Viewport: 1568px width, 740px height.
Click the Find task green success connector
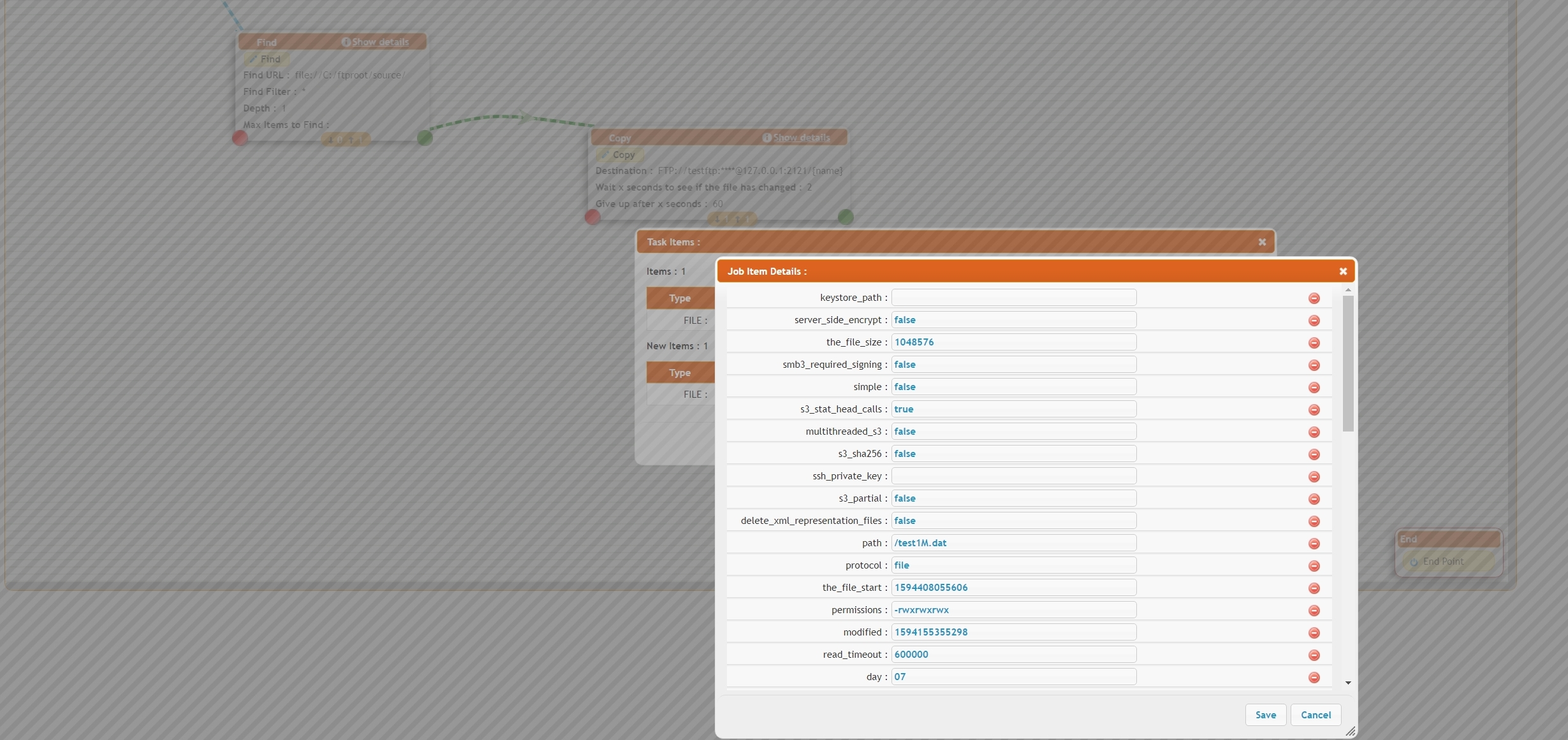pos(425,138)
